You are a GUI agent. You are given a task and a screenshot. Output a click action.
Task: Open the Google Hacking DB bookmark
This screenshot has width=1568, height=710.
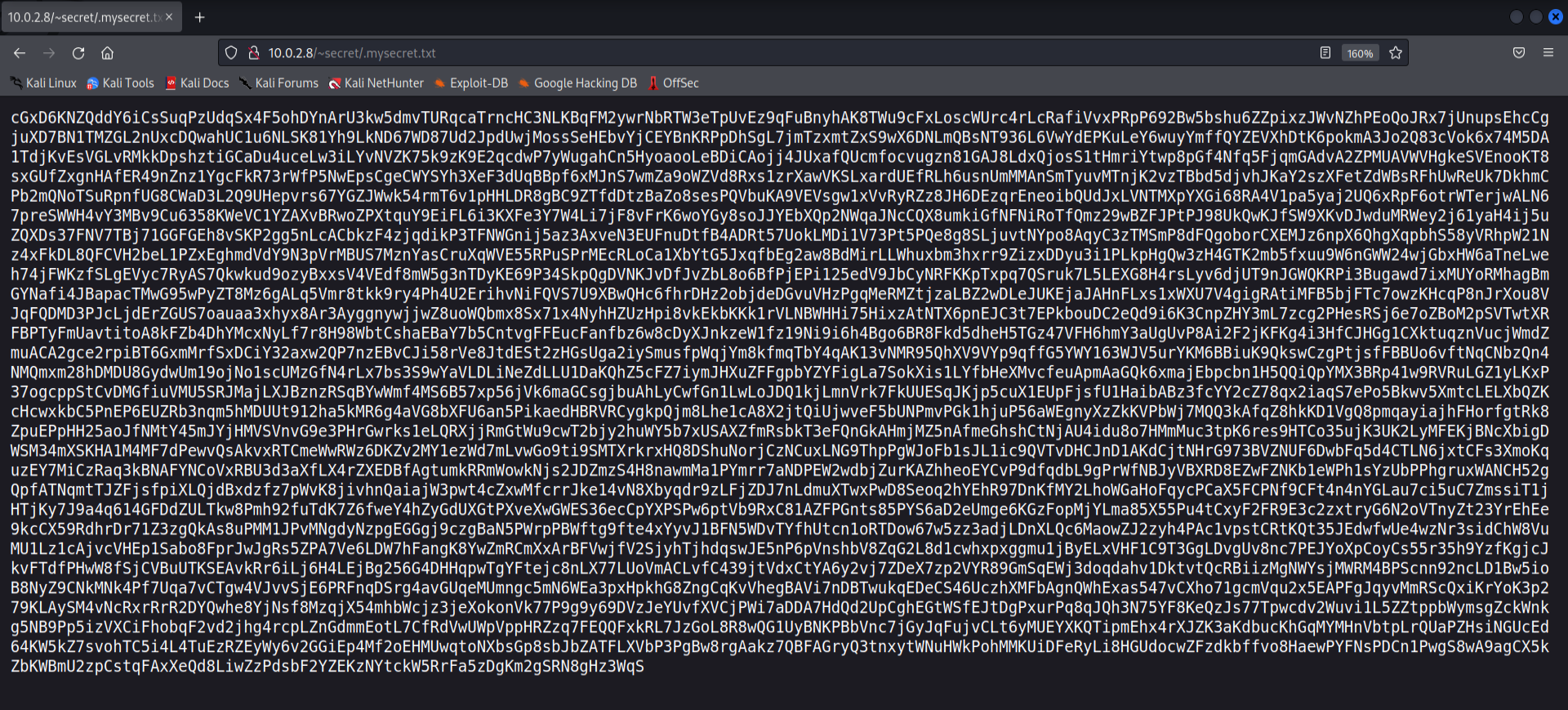tap(578, 83)
